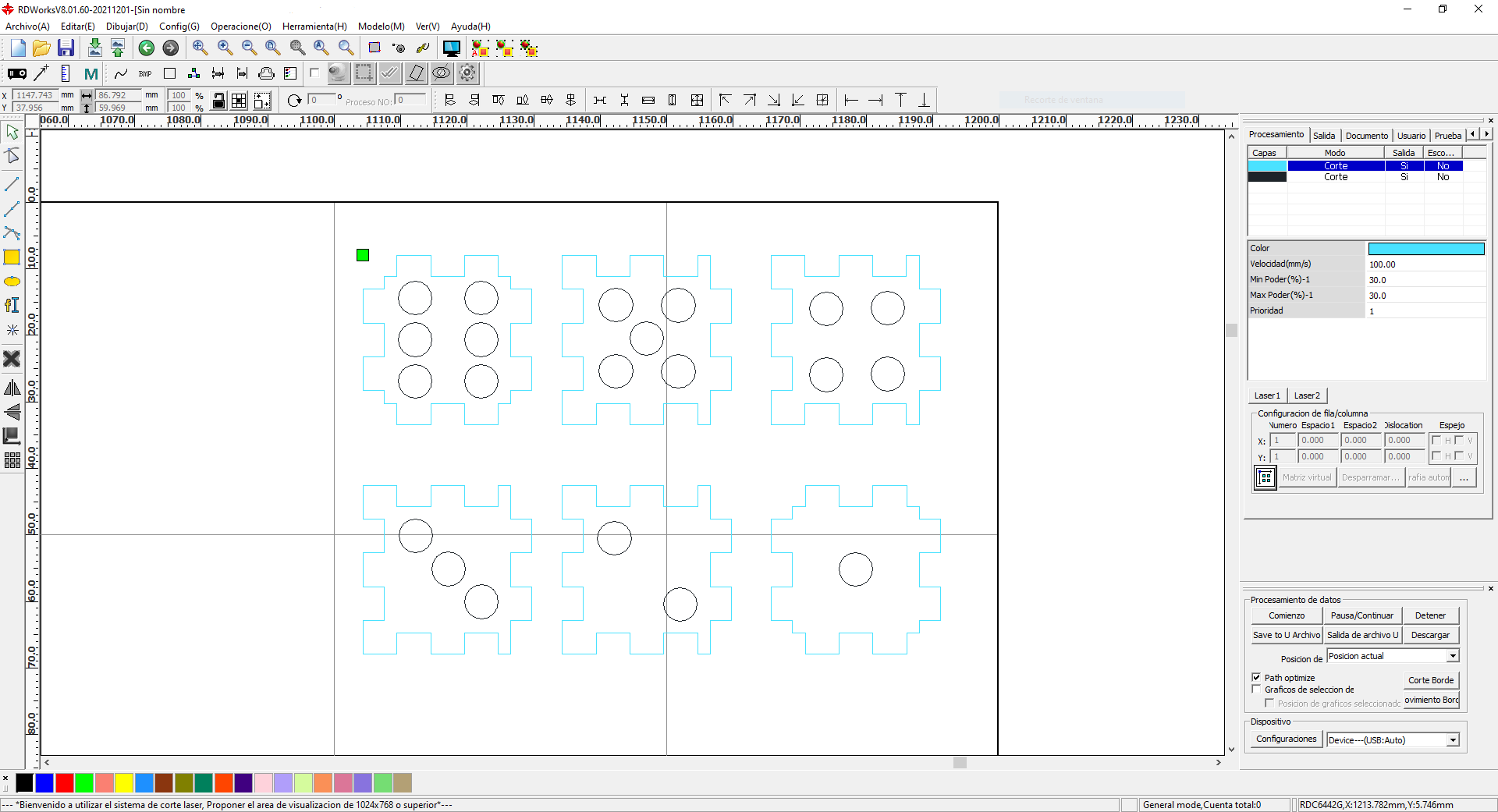Create a new file with the blank page icon
The height and width of the screenshot is (812, 1498).
(x=18, y=48)
